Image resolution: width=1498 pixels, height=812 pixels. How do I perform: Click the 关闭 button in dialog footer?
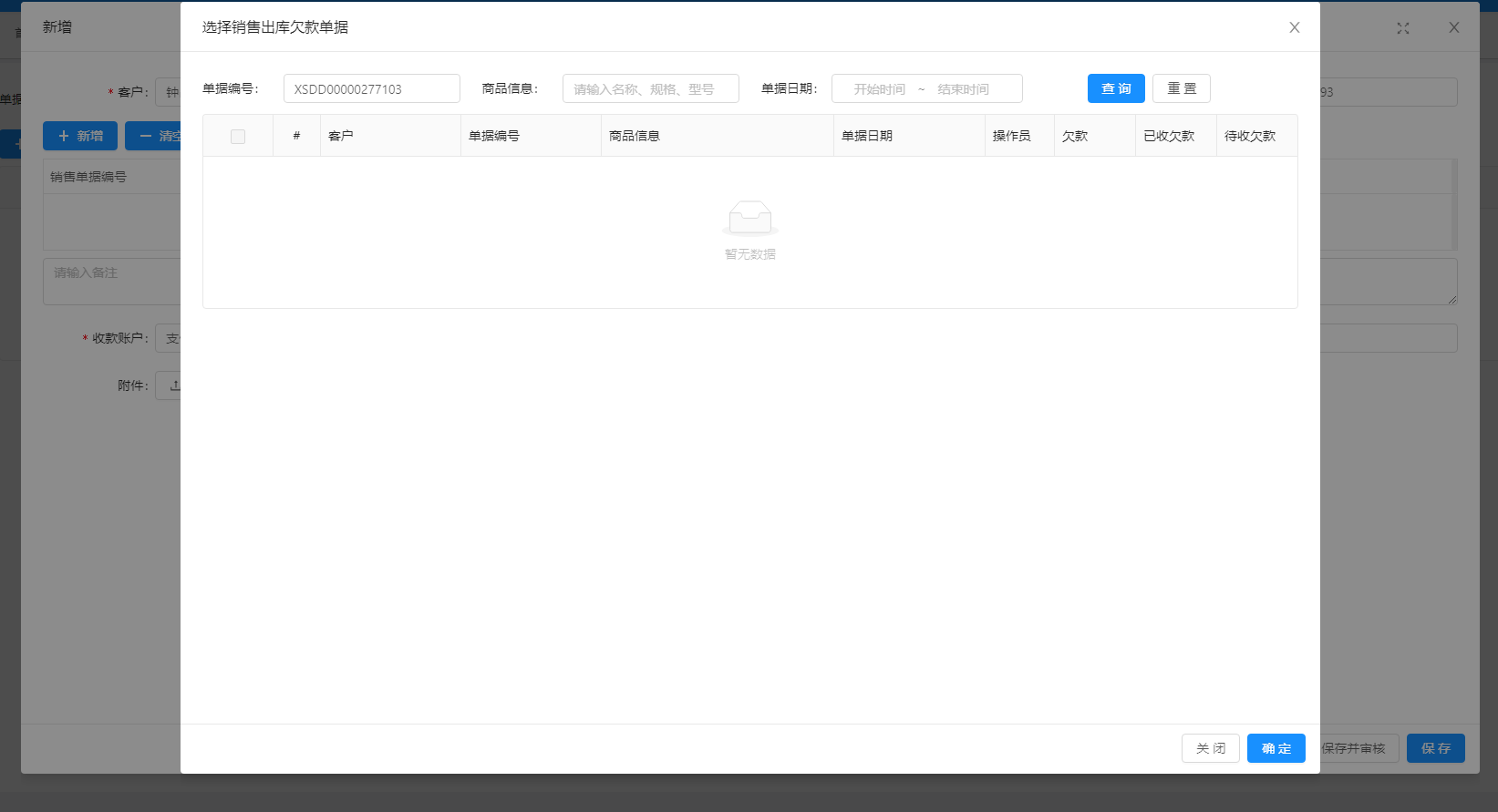click(x=1211, y=748)
